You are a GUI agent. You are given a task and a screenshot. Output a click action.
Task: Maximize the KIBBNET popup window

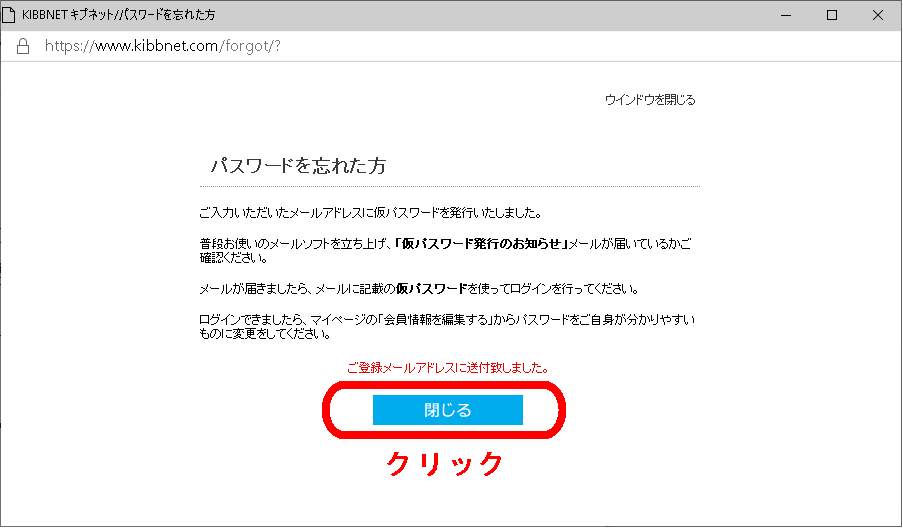[x=831, y=16]
